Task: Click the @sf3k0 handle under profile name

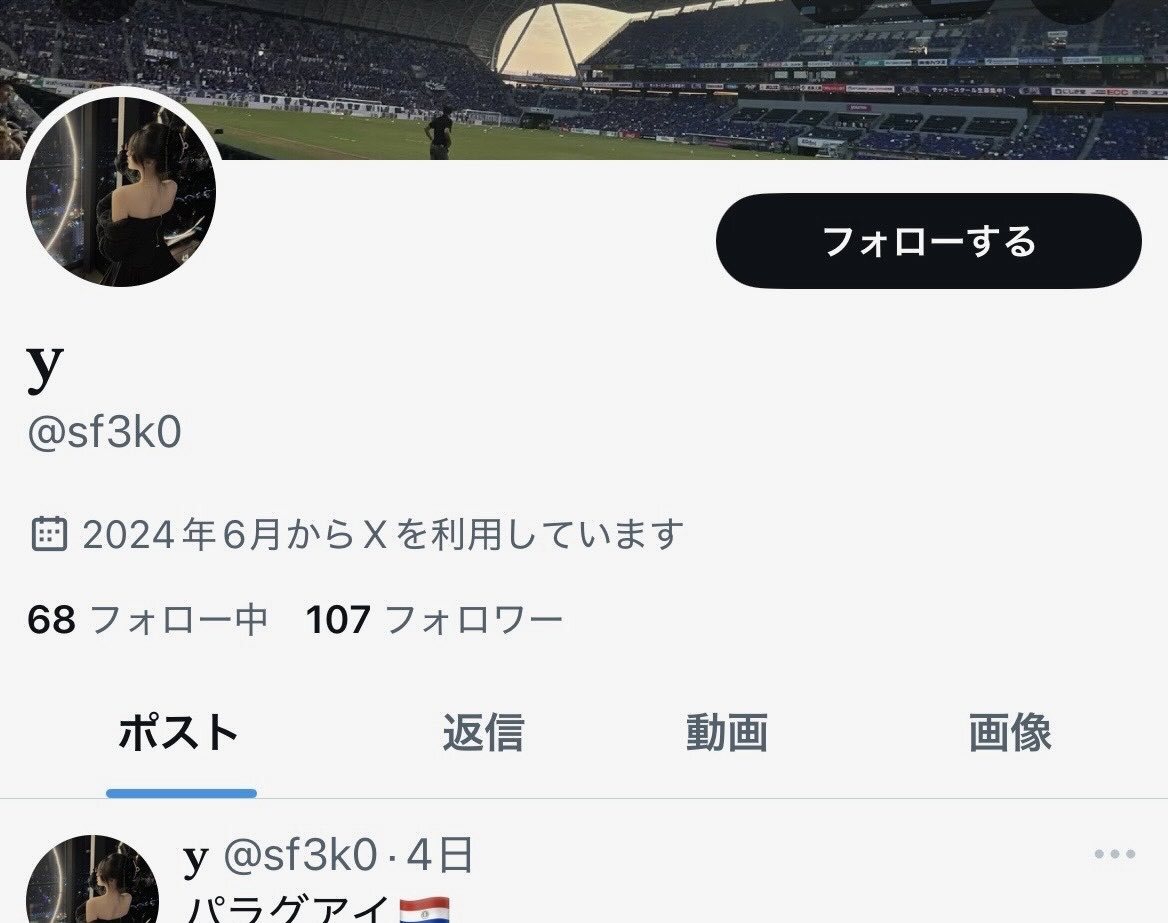Action: point(104,431)
